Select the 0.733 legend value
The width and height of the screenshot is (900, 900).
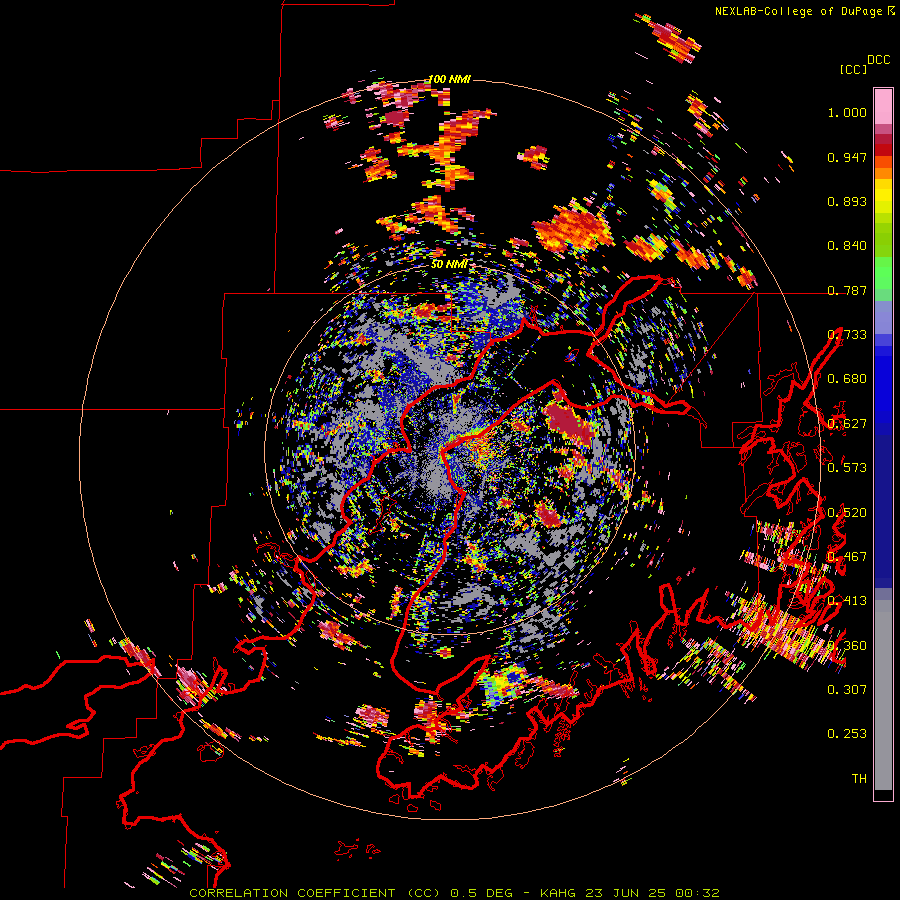pos(847,335)
